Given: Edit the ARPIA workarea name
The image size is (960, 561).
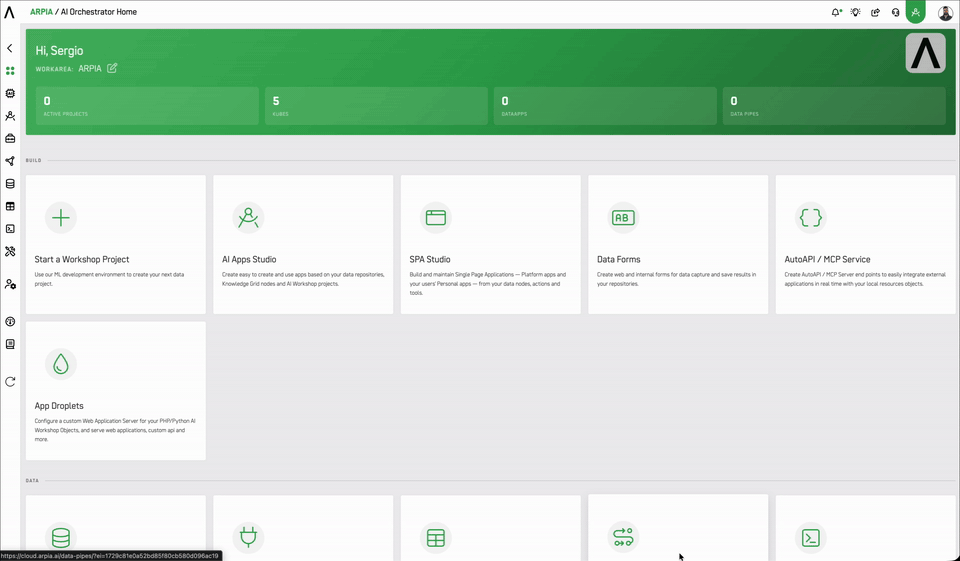Looking at the screenshot, I should pos(112,68).
